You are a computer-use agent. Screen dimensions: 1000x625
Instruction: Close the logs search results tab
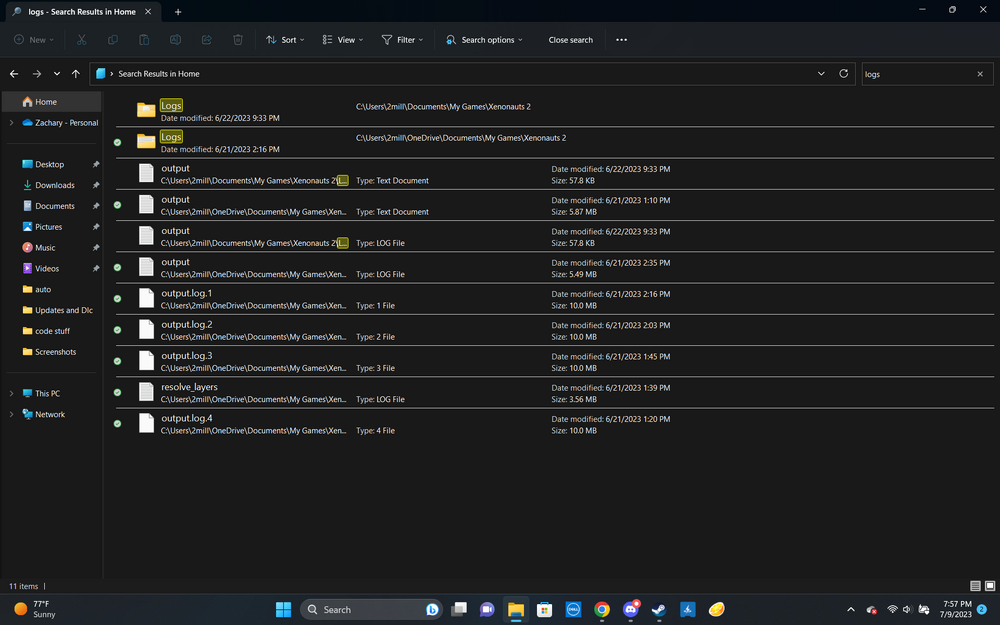pyautogui.click(x=148, y=11)
